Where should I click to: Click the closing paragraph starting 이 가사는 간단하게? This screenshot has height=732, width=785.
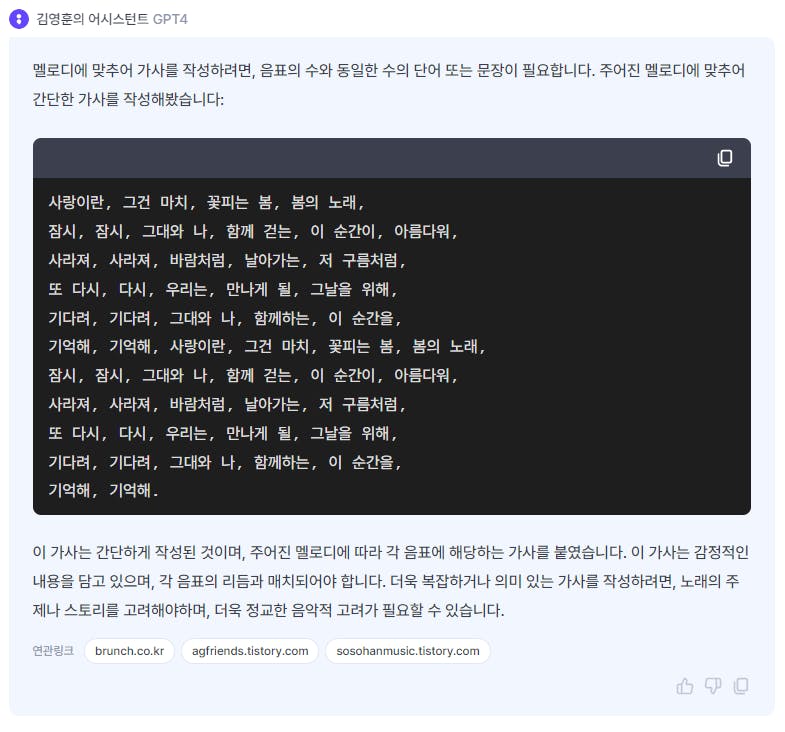coord(390,581)
